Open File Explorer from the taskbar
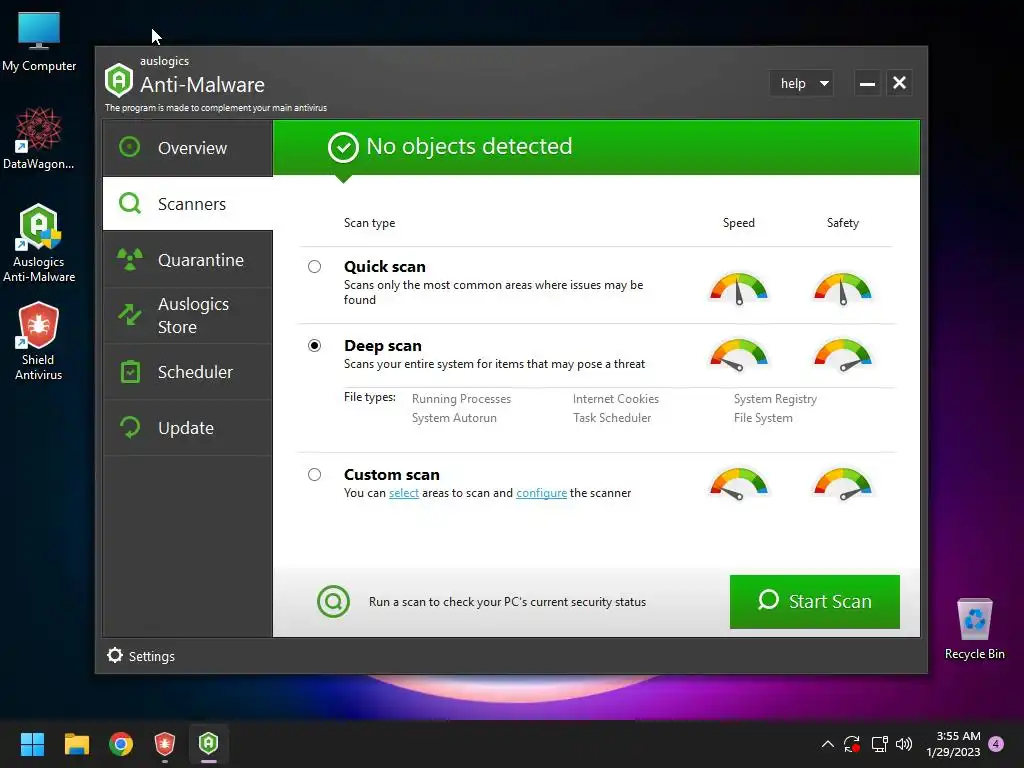 [76, 744]
